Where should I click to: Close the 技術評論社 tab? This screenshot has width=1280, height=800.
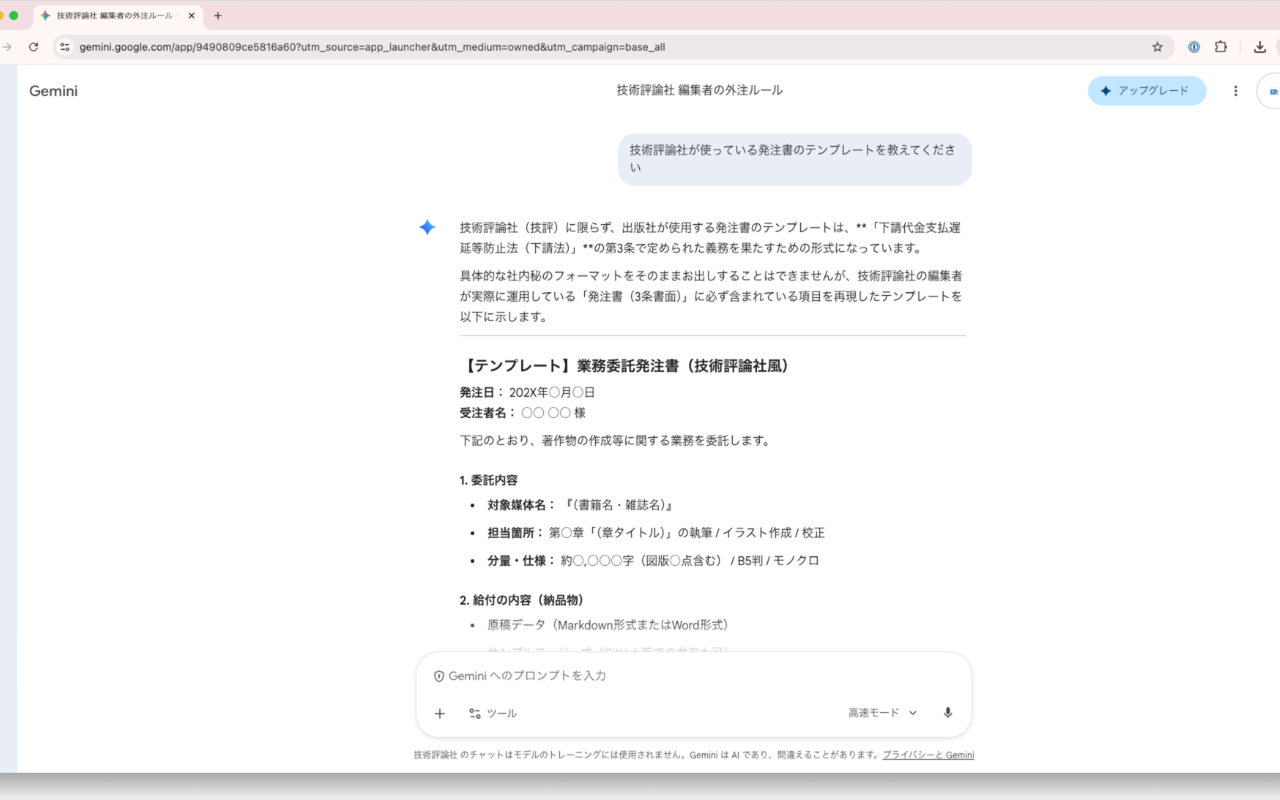tap(192, 16)
